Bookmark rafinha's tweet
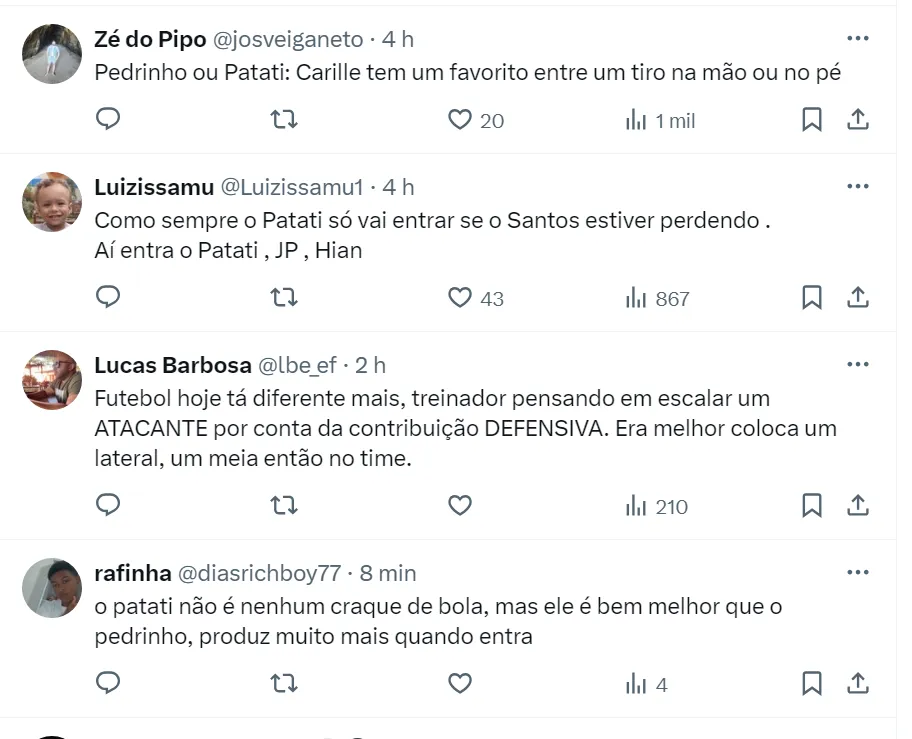 [812, 684]
